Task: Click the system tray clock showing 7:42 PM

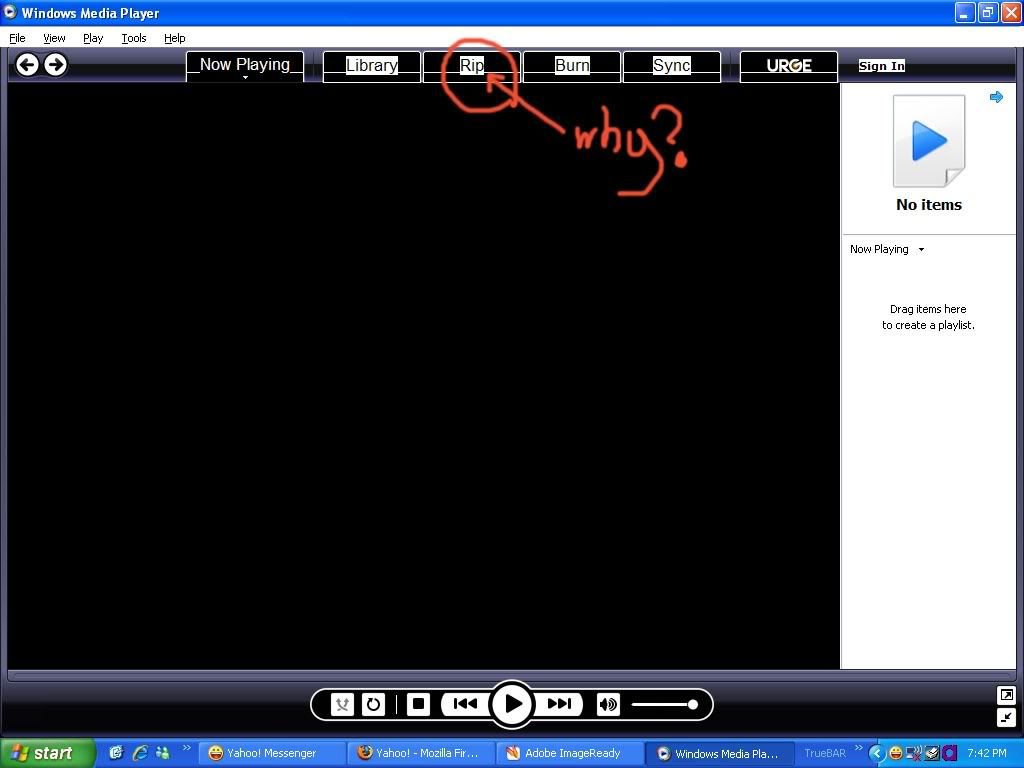Action: coord(987,753)
